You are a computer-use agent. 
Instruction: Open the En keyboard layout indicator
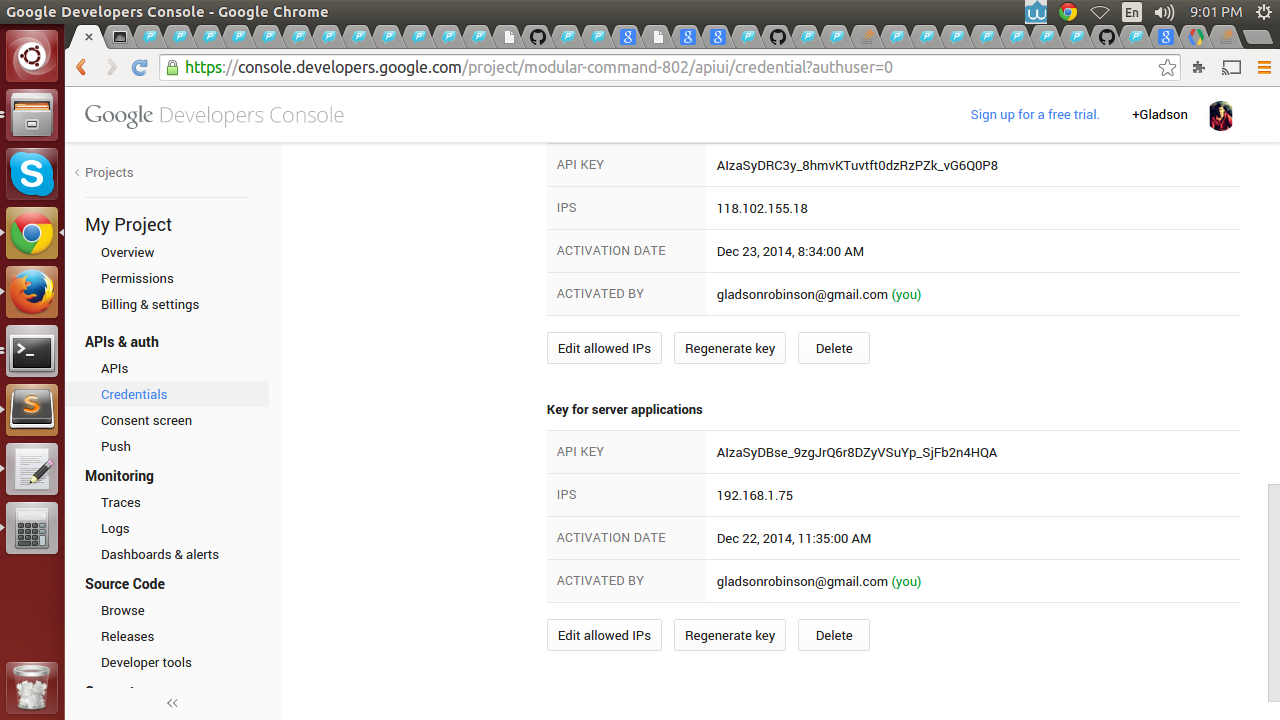point(1132,12)
